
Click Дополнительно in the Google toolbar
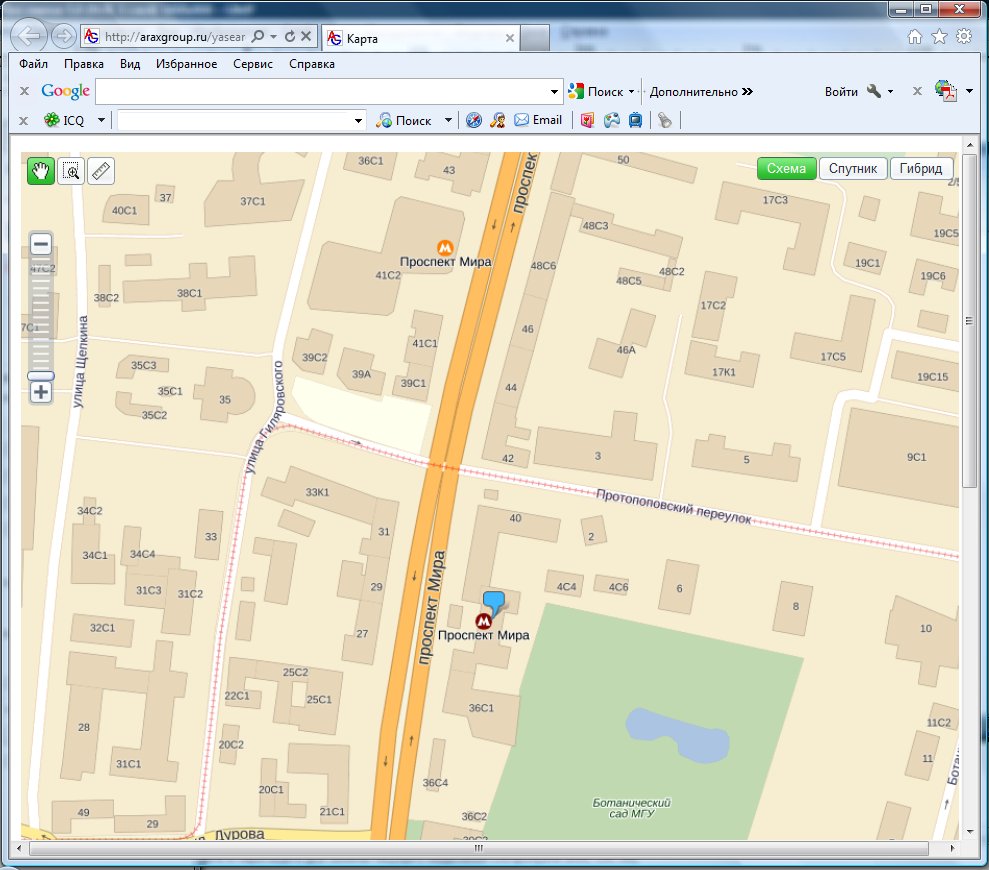[x=694, y=92]
